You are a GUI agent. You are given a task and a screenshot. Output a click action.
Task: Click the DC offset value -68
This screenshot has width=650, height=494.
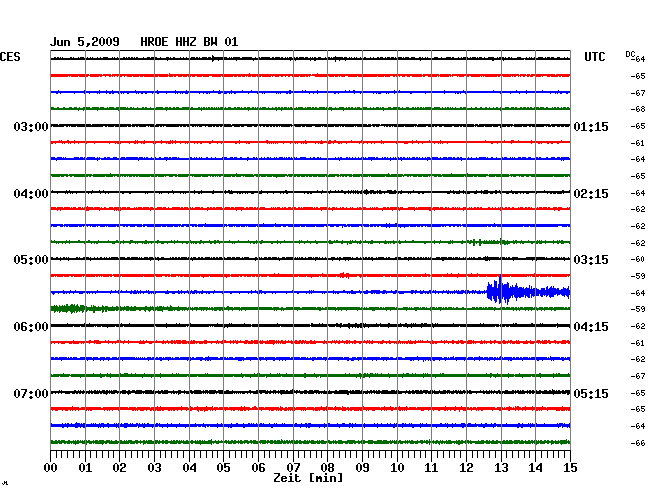[x=638, y=109]
